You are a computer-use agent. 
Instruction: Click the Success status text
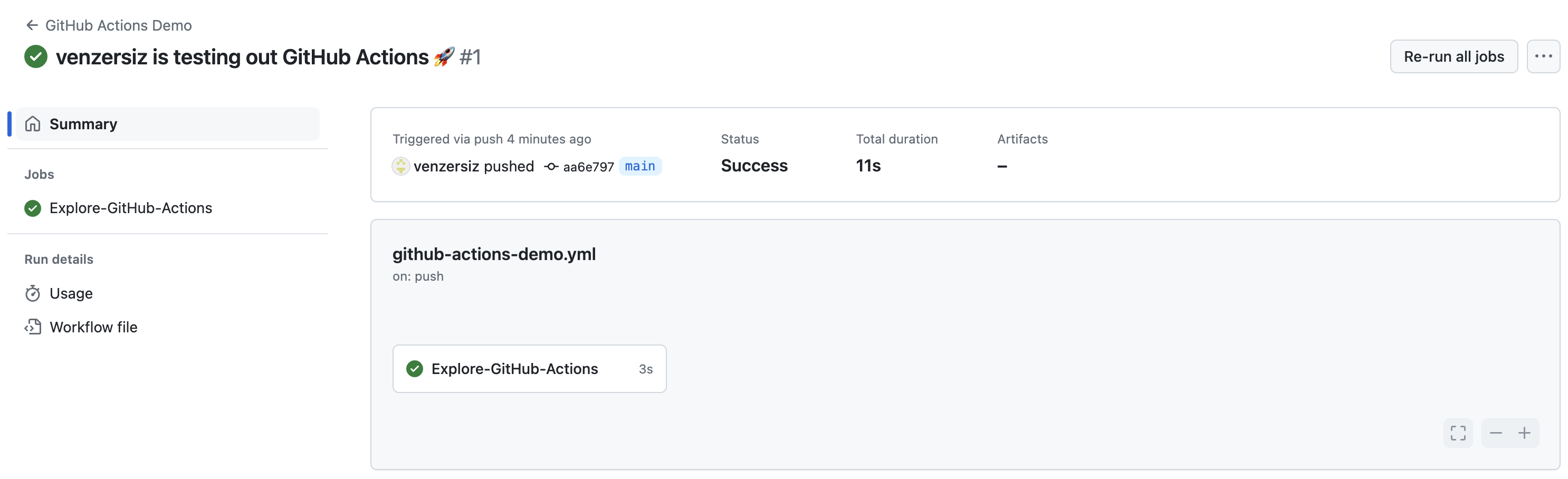(x=753, y=166)
